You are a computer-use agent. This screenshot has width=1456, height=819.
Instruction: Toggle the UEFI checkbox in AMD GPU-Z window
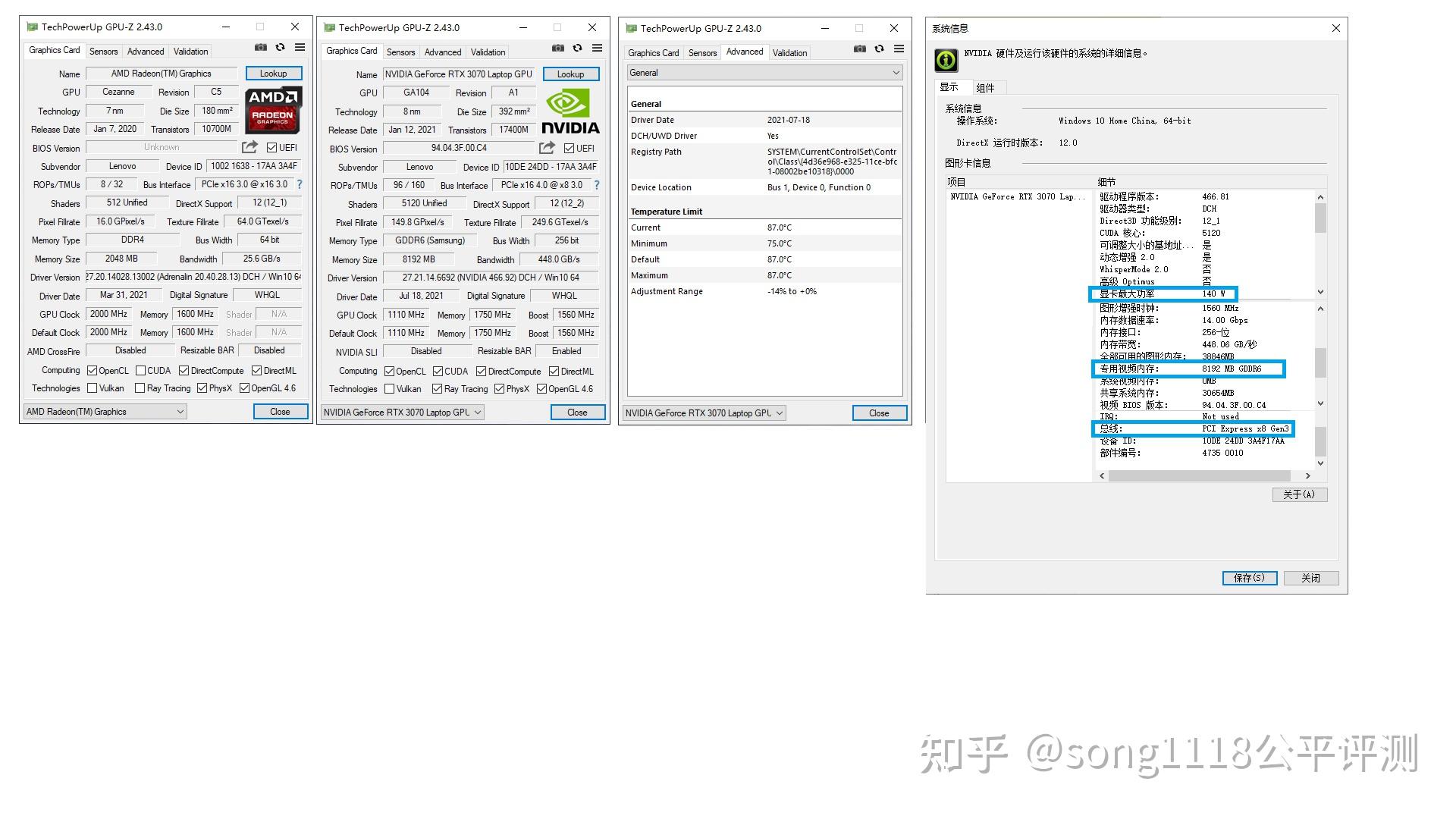coord(271,147)
